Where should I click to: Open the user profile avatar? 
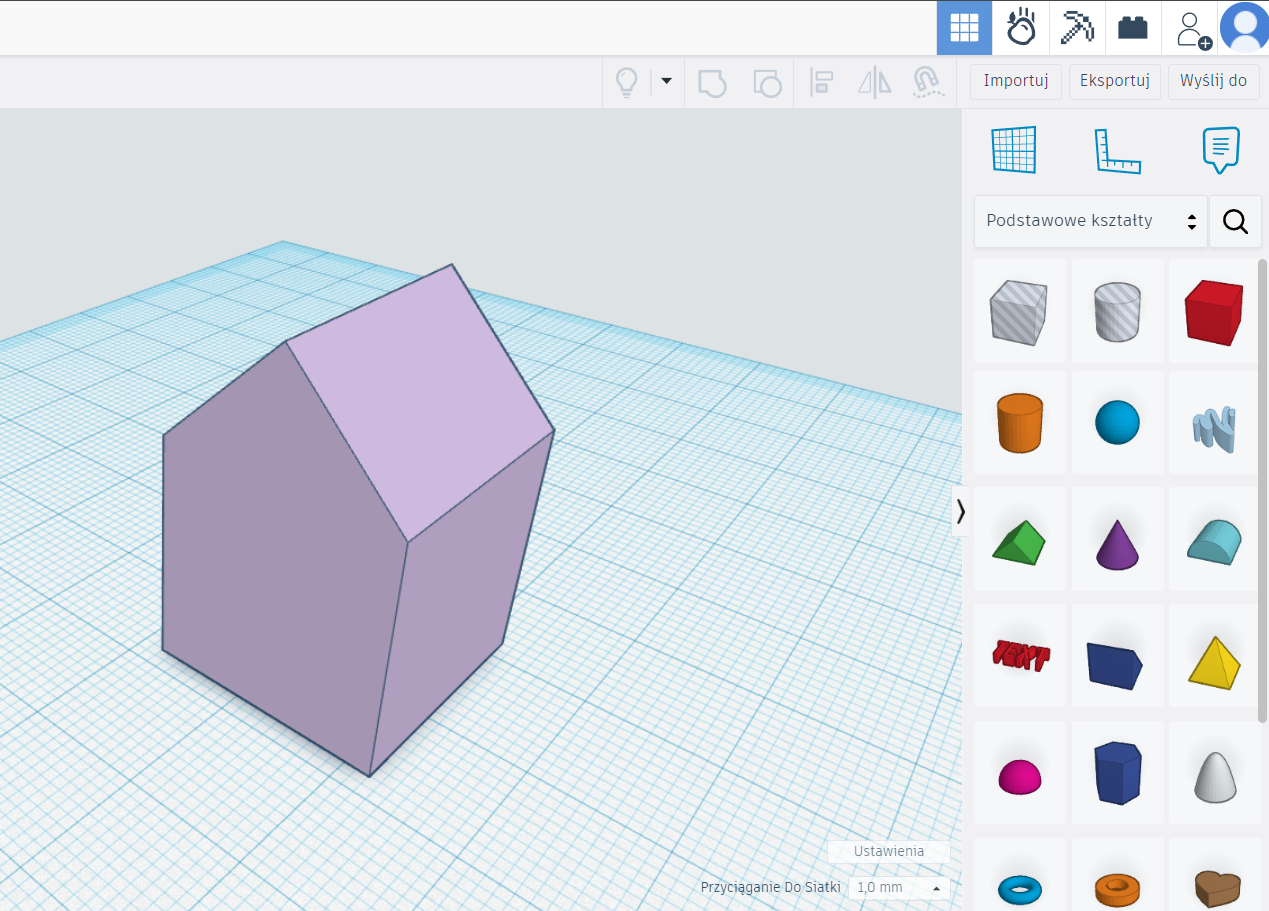click(1245, 28)
